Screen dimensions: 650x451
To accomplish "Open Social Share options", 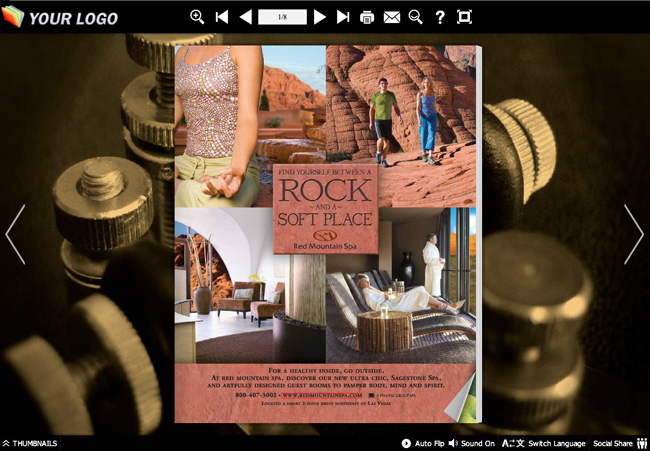I will (620, 444).
